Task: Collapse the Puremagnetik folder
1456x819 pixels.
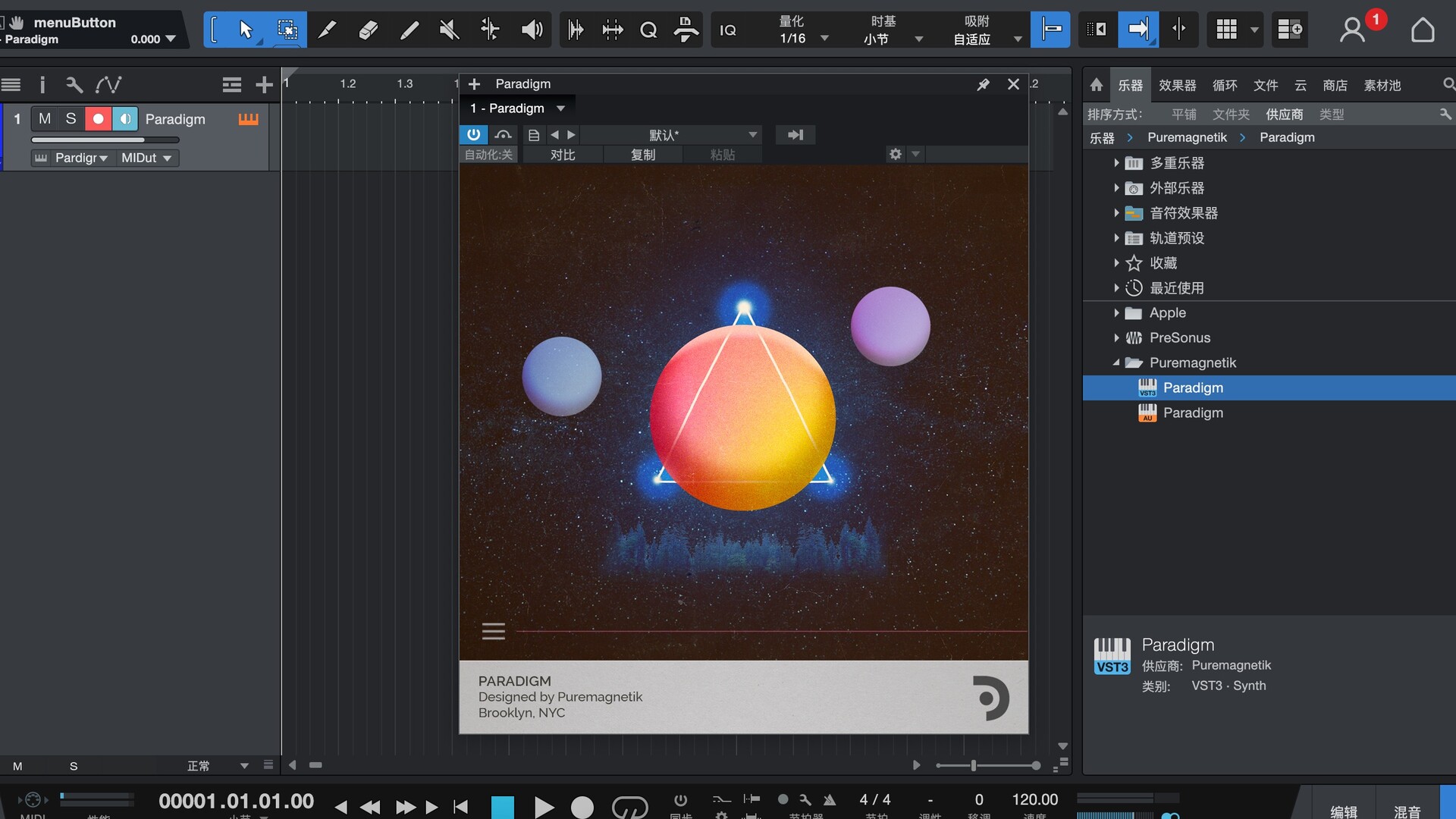Action: click(x=1116, y=363)
